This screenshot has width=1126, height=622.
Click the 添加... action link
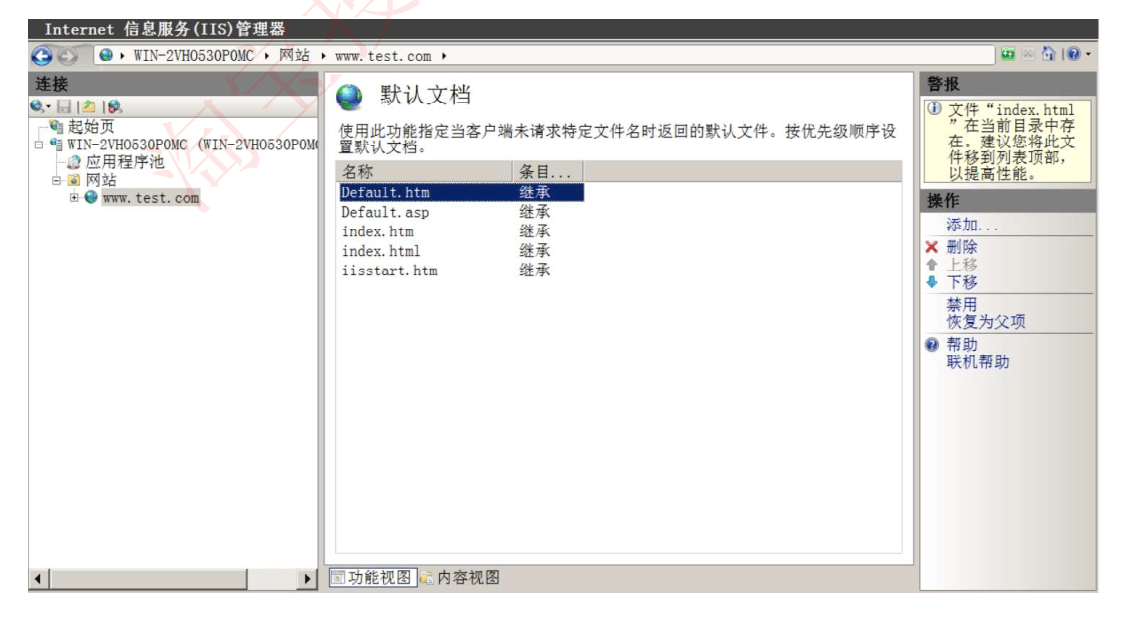coord(972,225)
